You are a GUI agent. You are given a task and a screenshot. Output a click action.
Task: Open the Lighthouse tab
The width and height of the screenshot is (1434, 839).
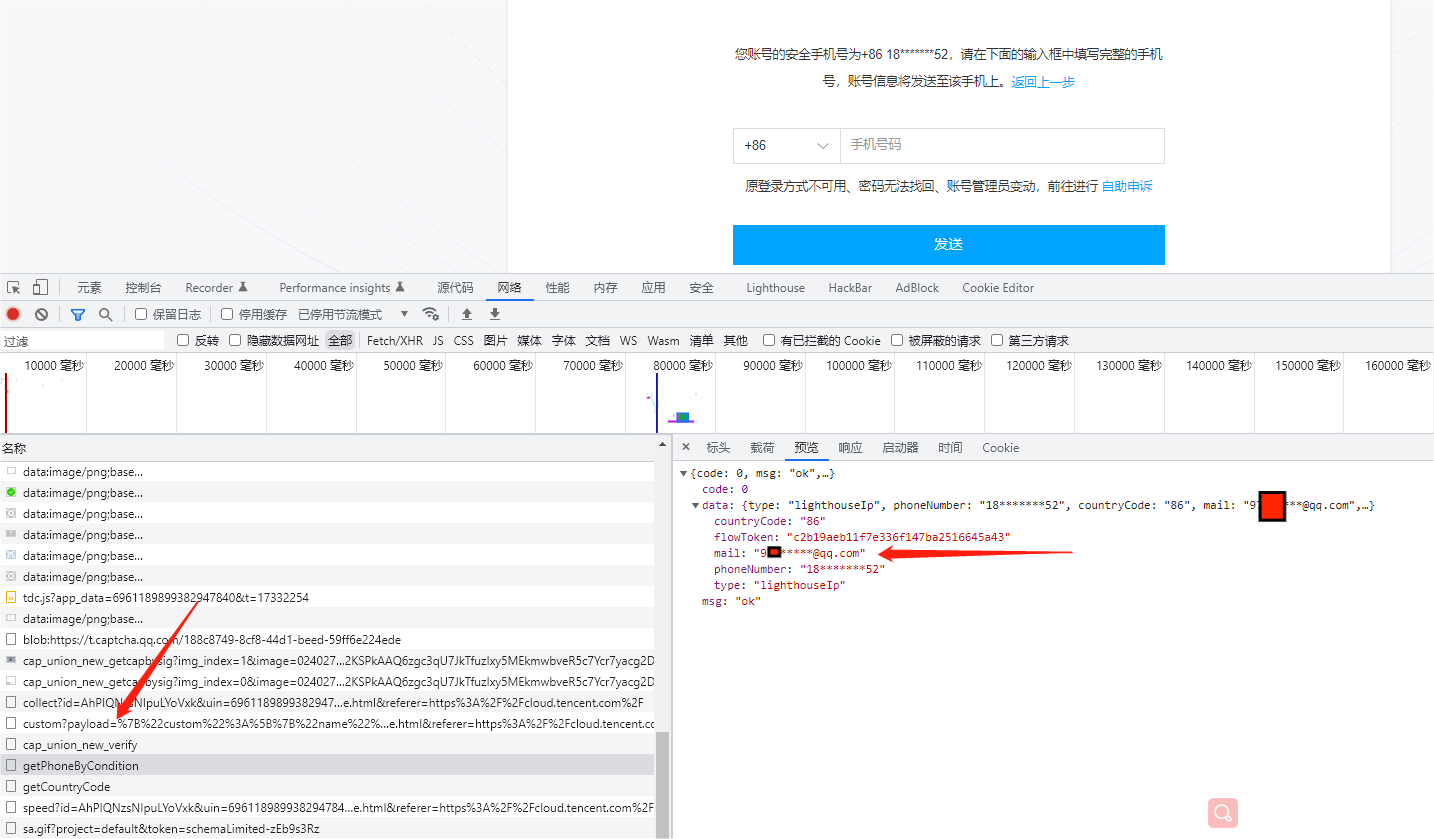pyautogui.click(x=775, y=288)
